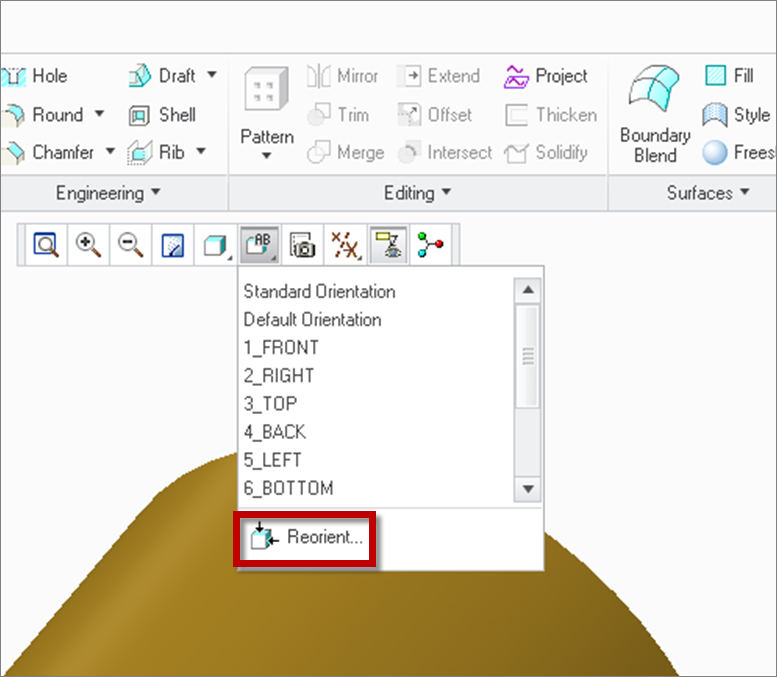This screenshot has width=777, height=677.
Task: Select the Chamfer tool
Action: (x=48, y=153)
